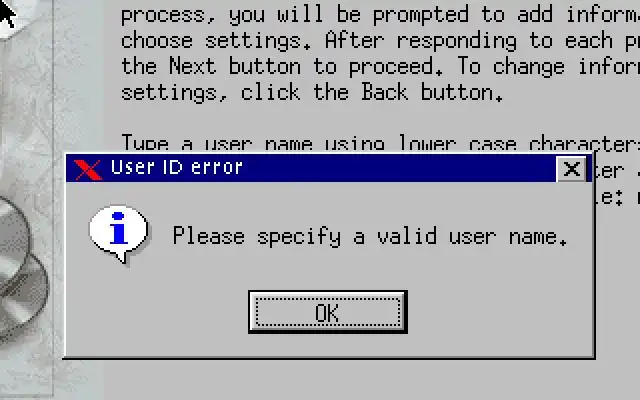Select the 'User ID error' title text

(177, 167)
